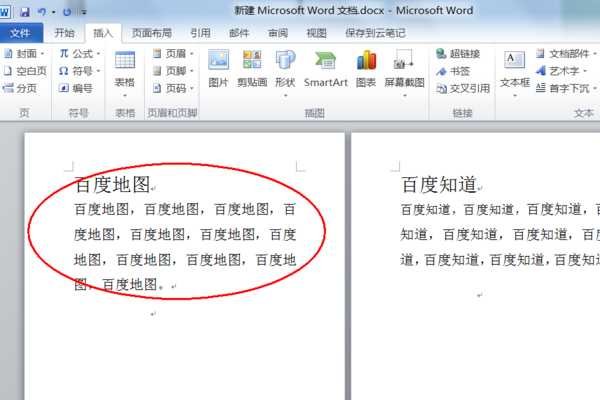The image size is (600, 400).
Task: Open the 剪贴画 clip art pane
Action: pos(252,68)
